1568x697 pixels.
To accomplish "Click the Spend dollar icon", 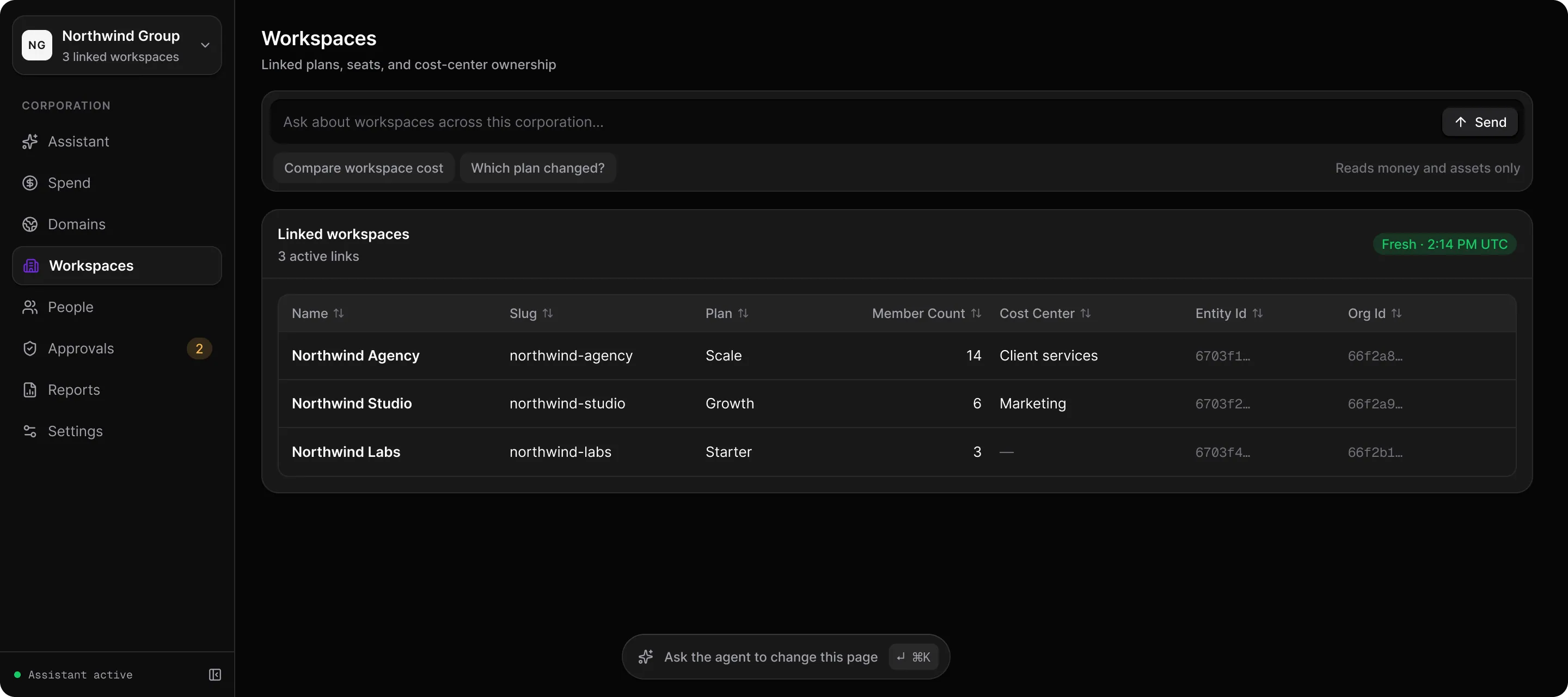I will [30, 182].
